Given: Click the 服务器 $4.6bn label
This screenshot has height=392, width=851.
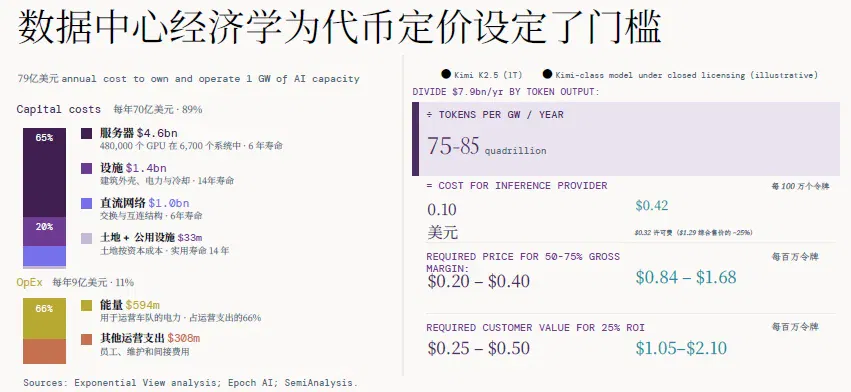Looking at the screenshot, I should tap(138, 133).
